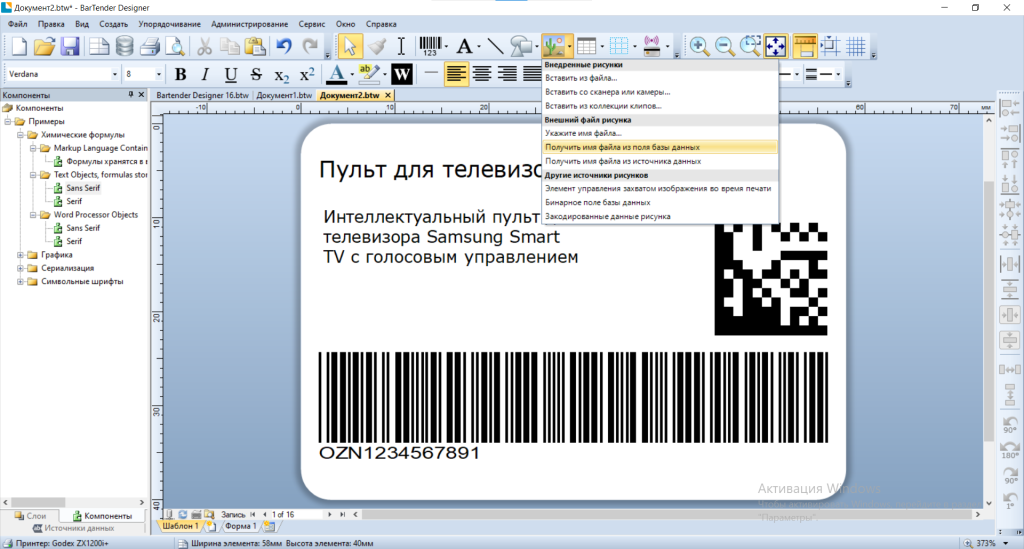This screenshot has width=1024, height=549.
Task: Fit the label to window
Action: (x=775, y=46)
